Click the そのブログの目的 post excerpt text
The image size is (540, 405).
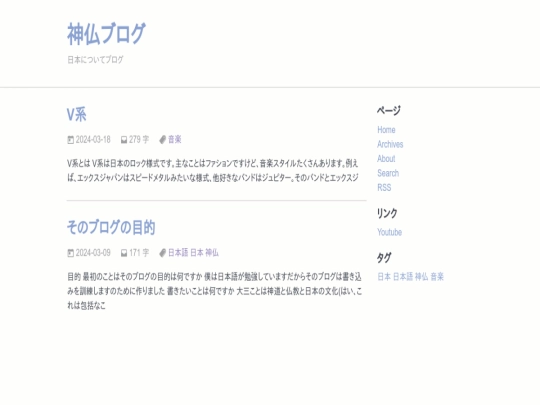(215, 291)
